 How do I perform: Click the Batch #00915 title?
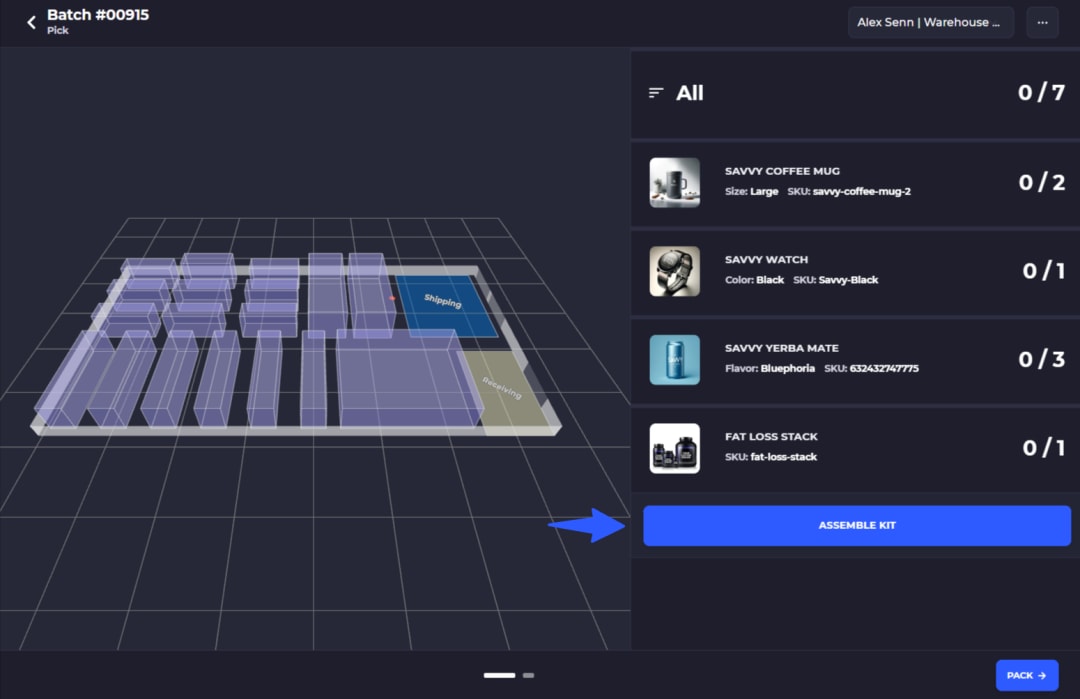[98, 15]
